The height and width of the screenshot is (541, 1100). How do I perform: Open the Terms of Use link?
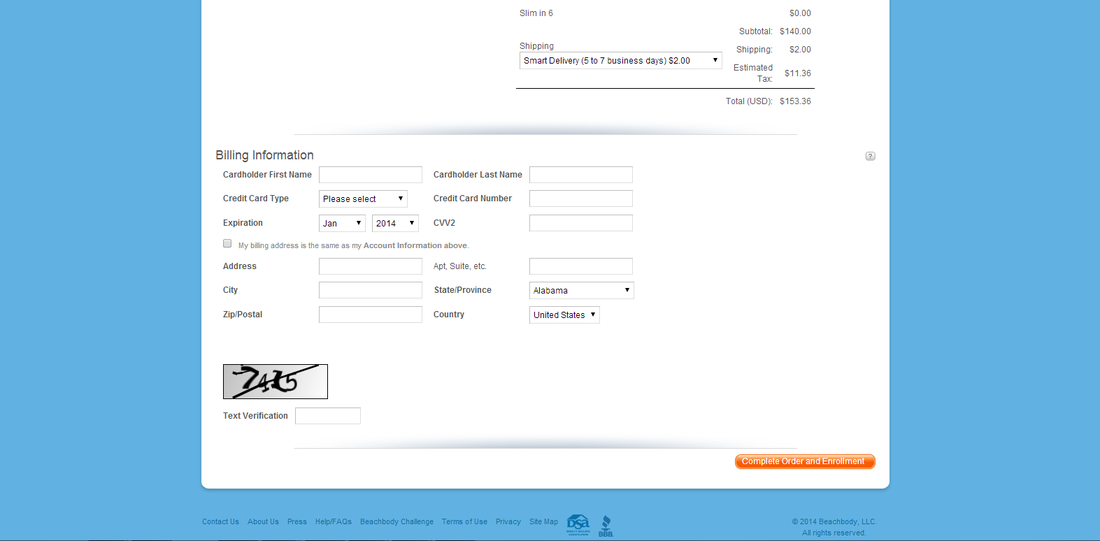coord(464,521)
